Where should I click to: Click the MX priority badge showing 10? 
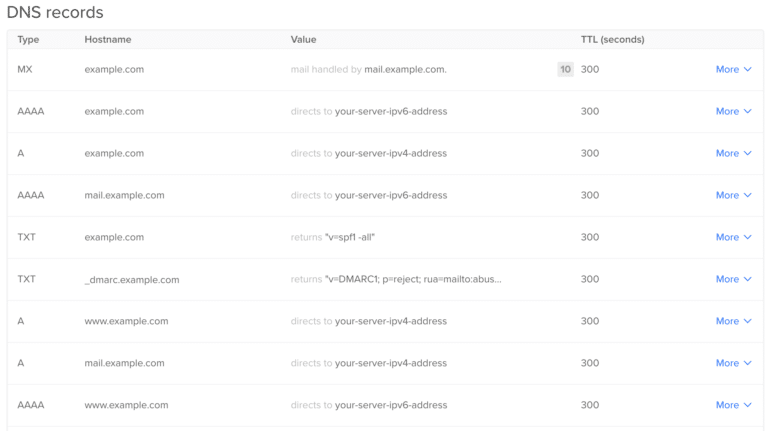565,70
